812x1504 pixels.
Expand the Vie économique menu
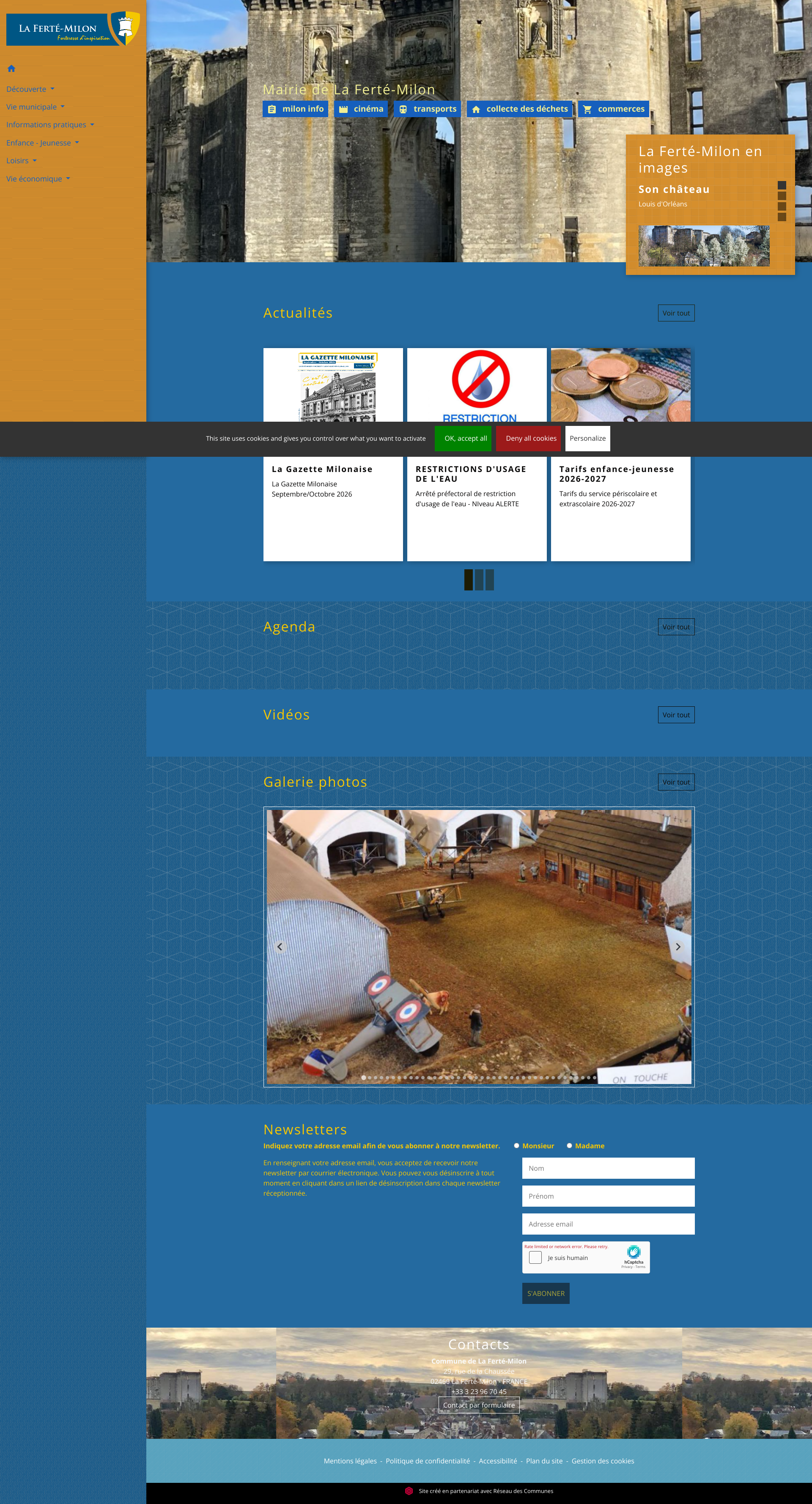coord(38,178)
